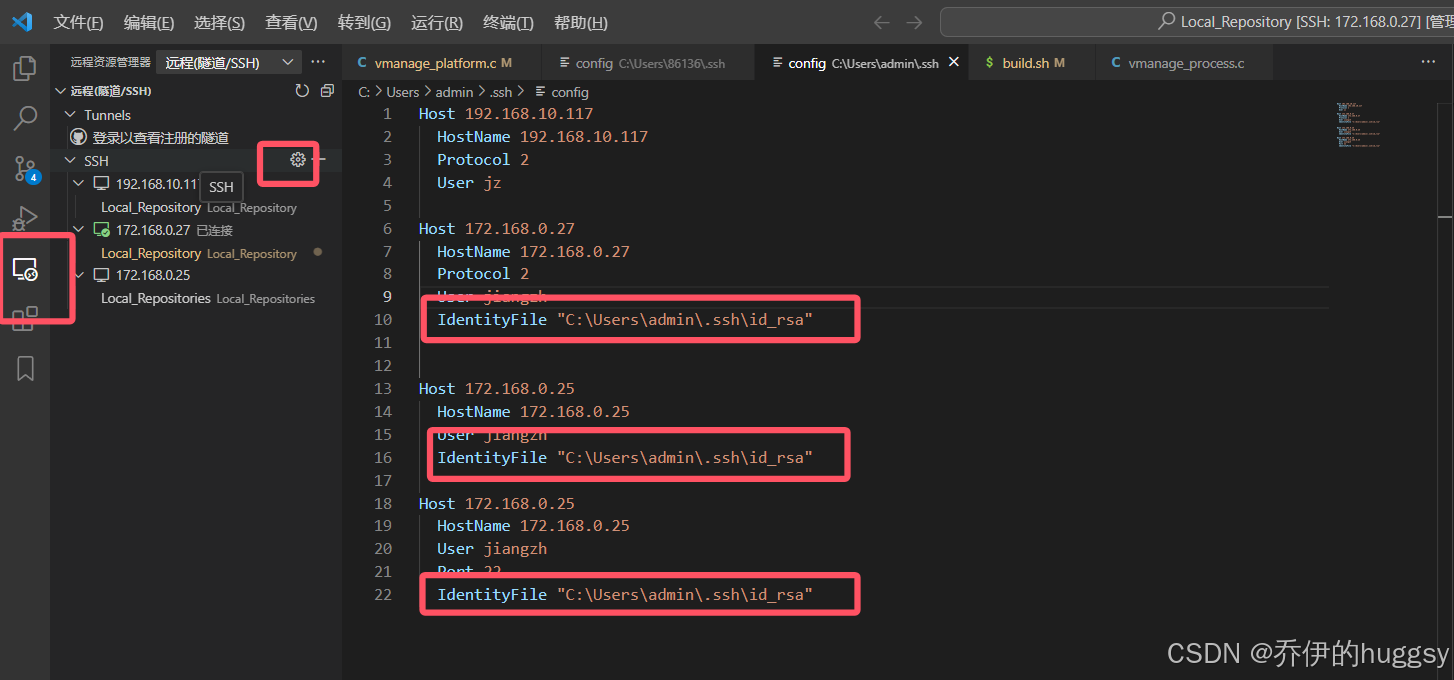Collapse the 172.168.0.27 connected host

point(80,230)
